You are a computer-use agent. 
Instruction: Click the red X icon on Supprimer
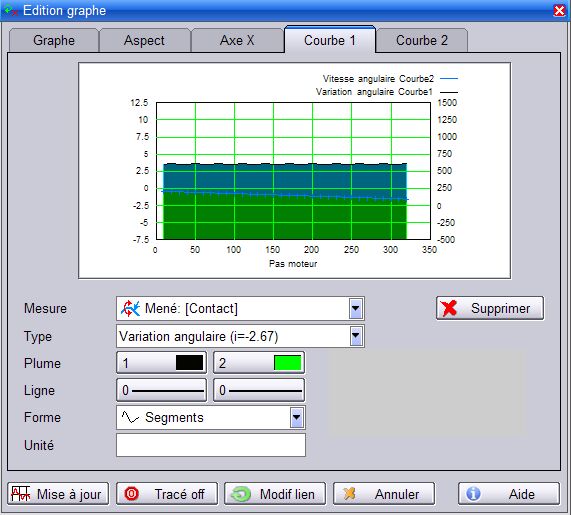tap(449, 308)
